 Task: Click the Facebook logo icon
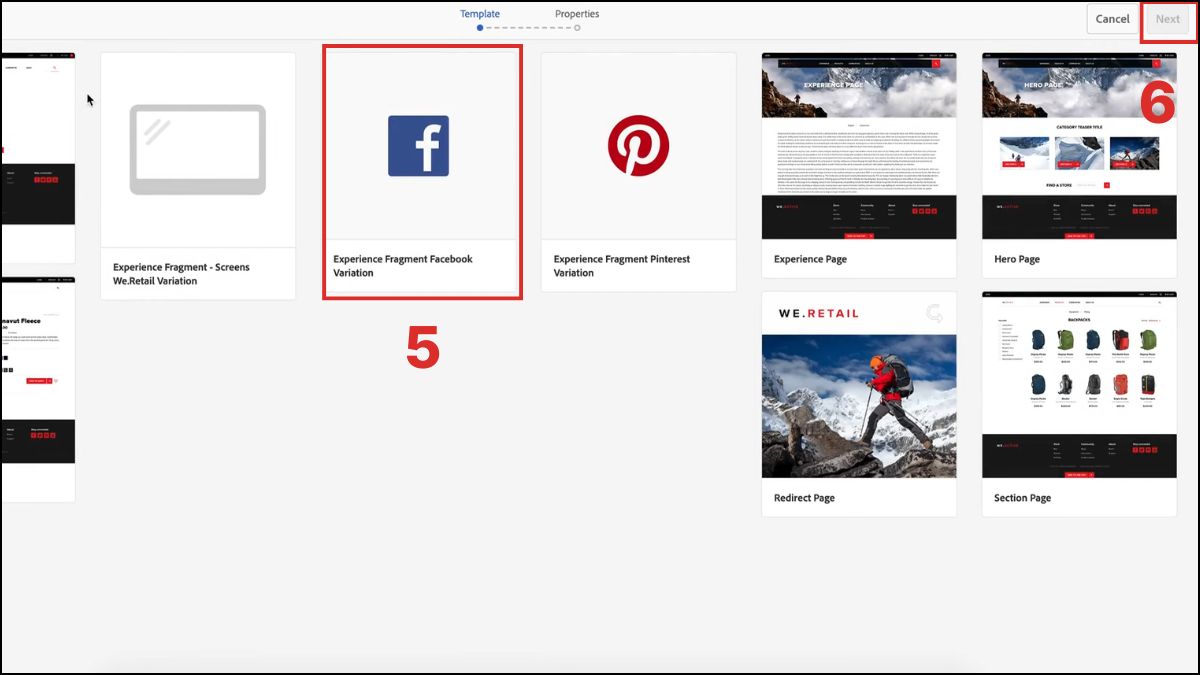tap(418, 146)
